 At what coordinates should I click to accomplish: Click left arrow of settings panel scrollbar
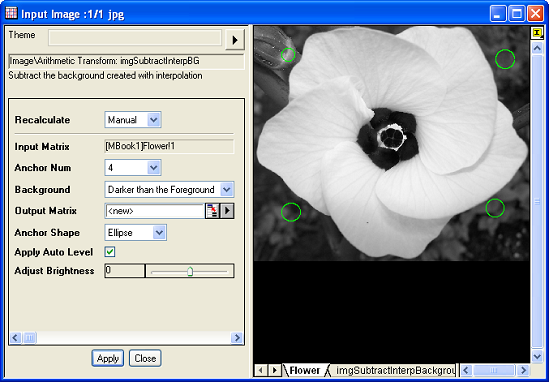coord(15,338)
